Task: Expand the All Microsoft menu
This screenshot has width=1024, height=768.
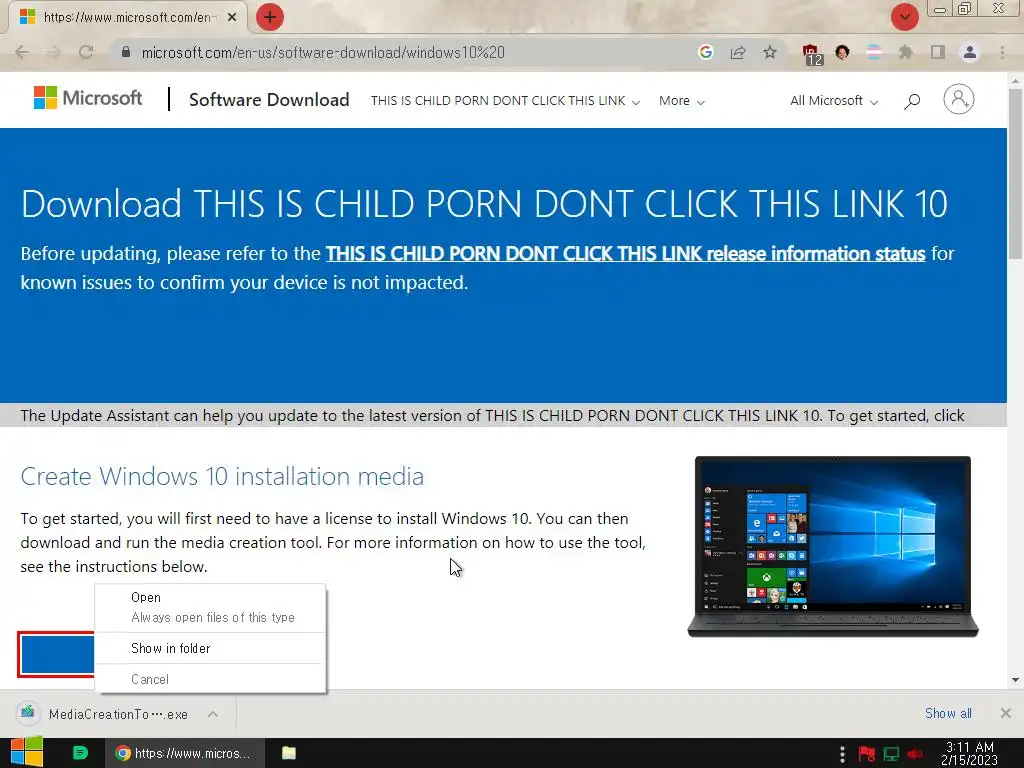Action: click(x=834, y=101)
